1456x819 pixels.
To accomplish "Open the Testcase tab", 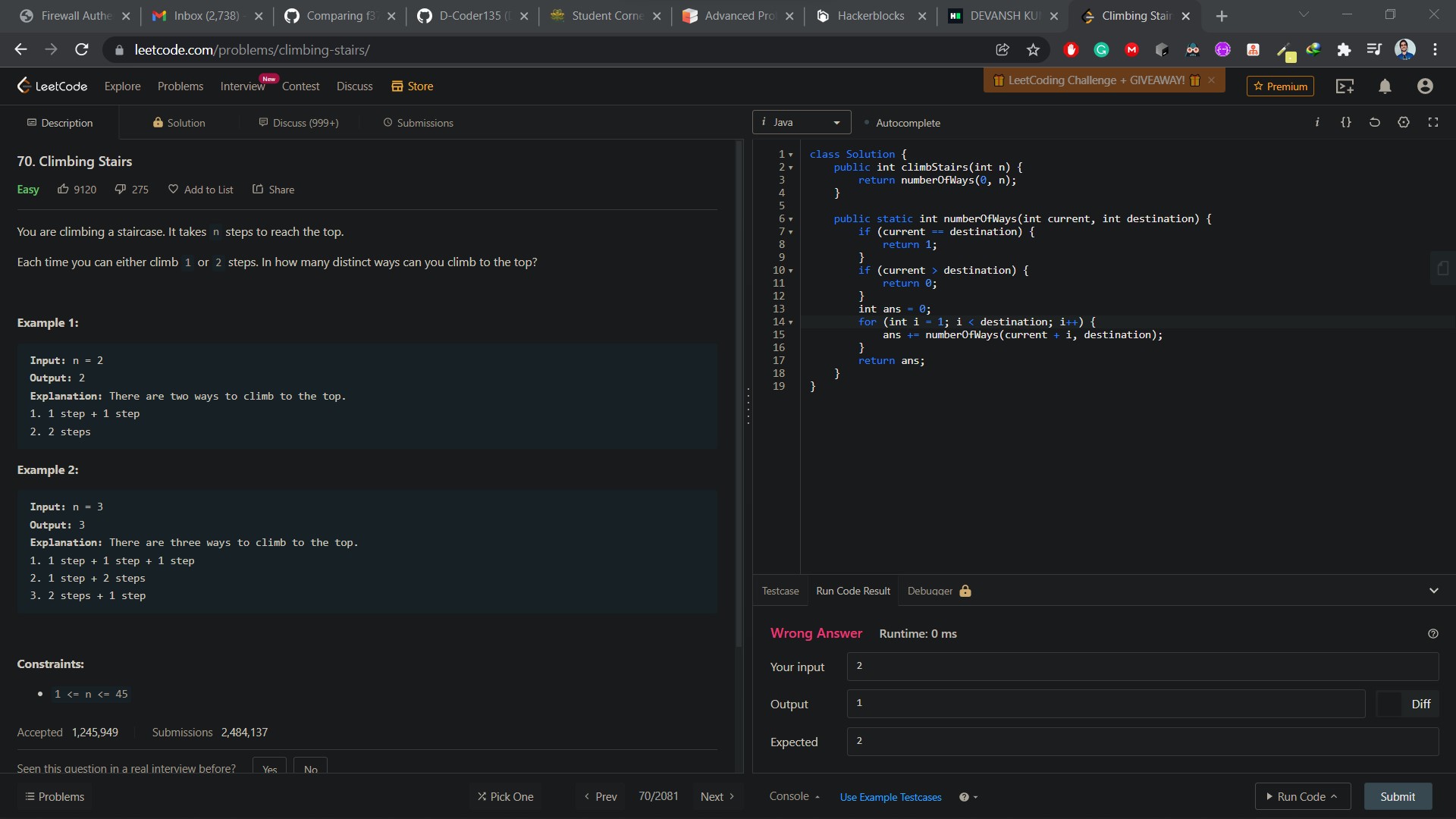I will click(780, 591).
